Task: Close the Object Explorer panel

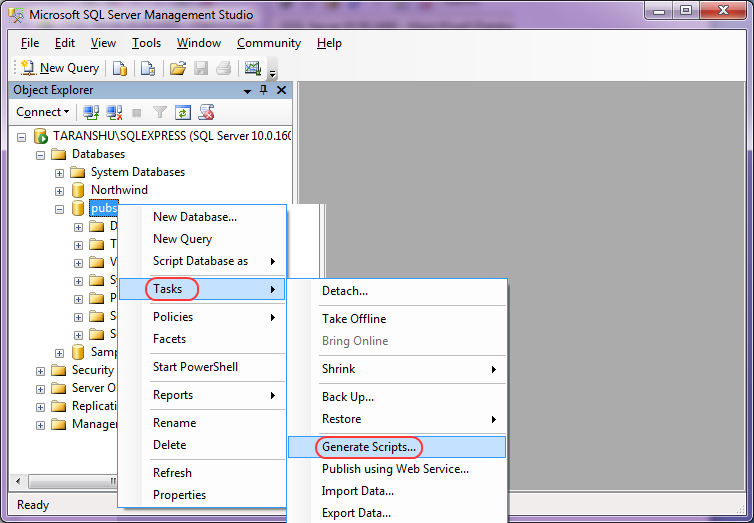Action: point(282,90)
